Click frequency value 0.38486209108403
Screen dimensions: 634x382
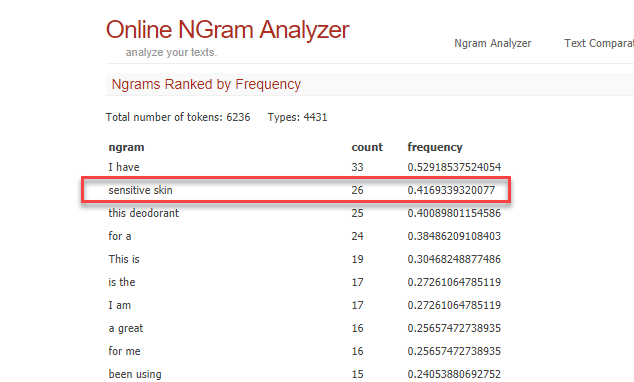click(454, 236)
